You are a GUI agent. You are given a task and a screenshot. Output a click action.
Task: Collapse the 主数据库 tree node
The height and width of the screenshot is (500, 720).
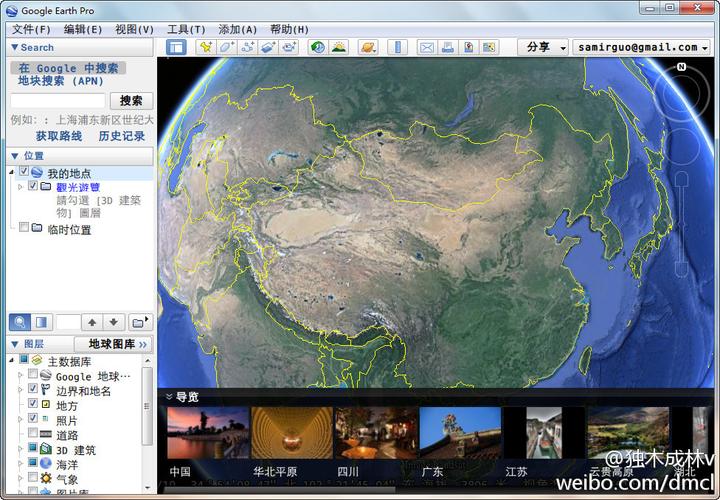(11, 360)
